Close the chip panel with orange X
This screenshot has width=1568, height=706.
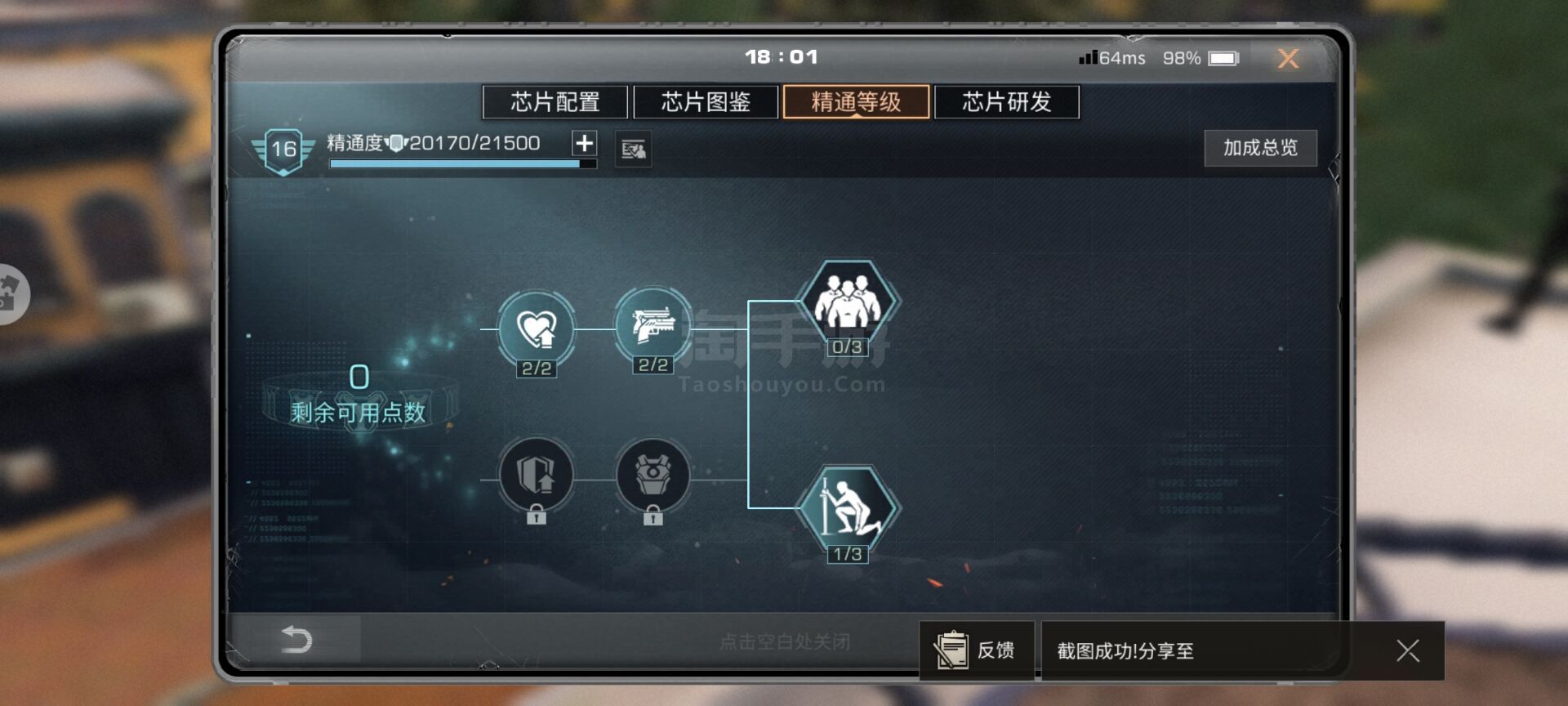click(x=1288, y=58)
